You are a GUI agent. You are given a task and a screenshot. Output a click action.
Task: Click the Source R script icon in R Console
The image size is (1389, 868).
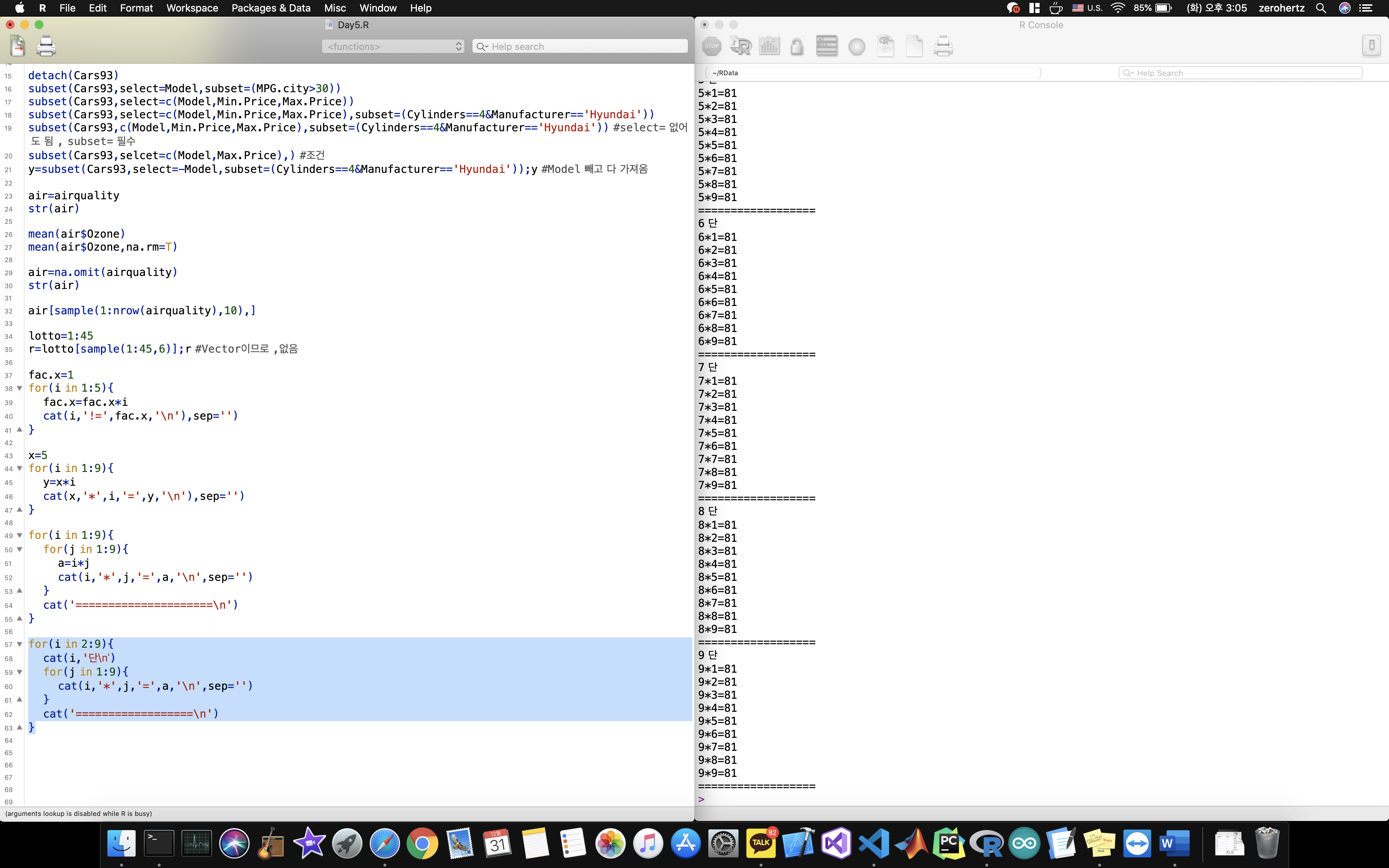pos(740,46)
